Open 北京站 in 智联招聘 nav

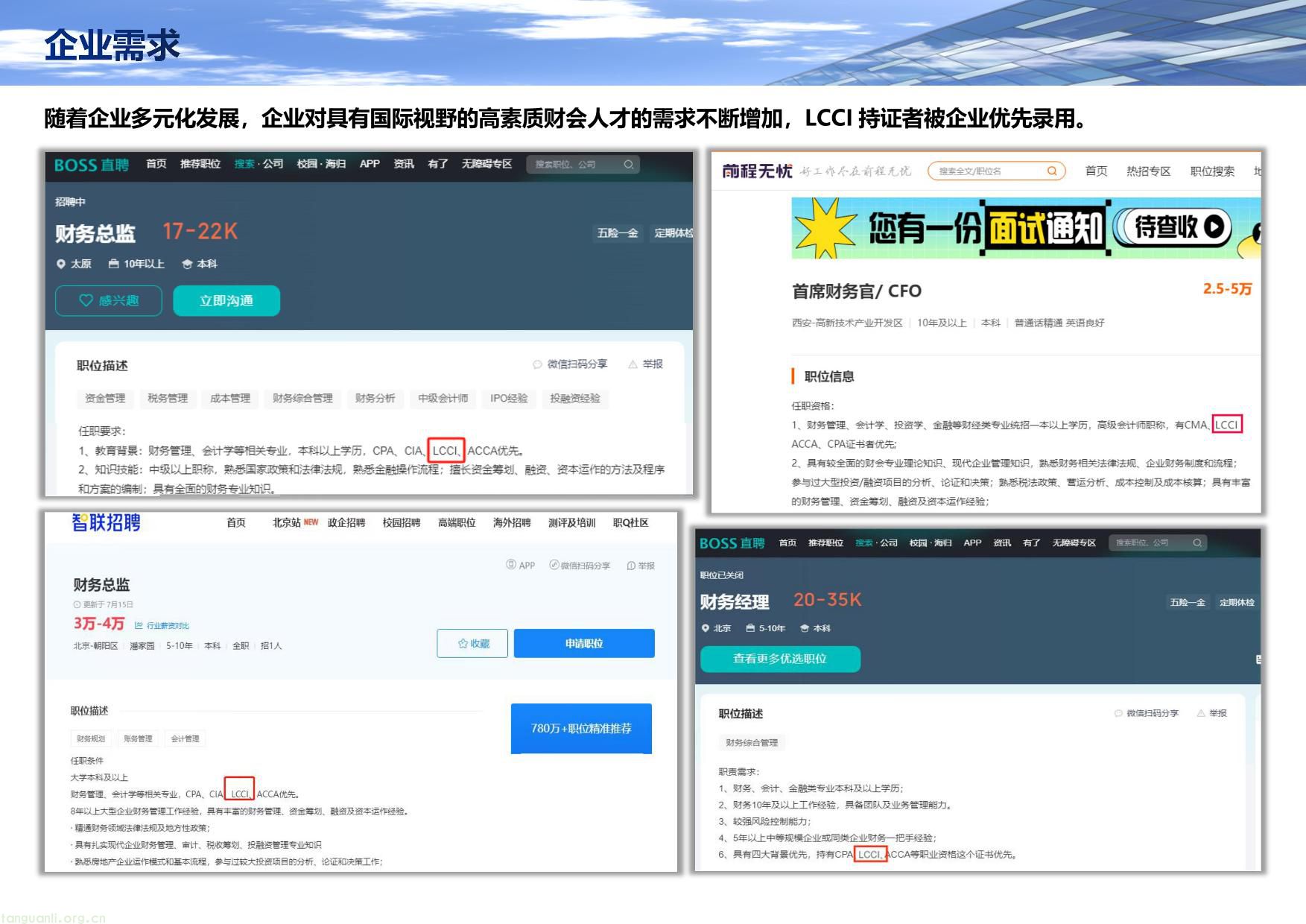point(286,522)
